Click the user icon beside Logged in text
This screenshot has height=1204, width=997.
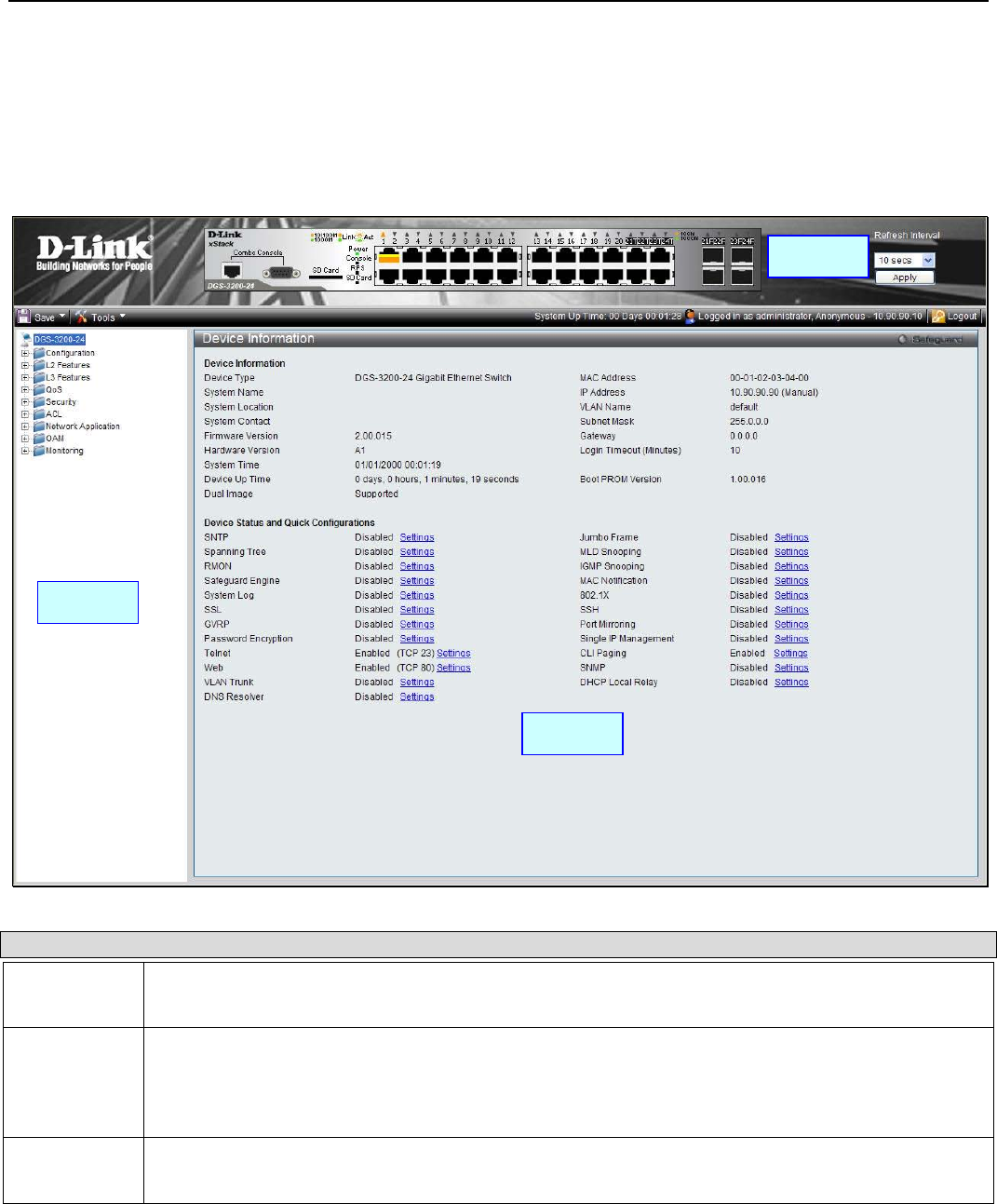click(691, 317)
